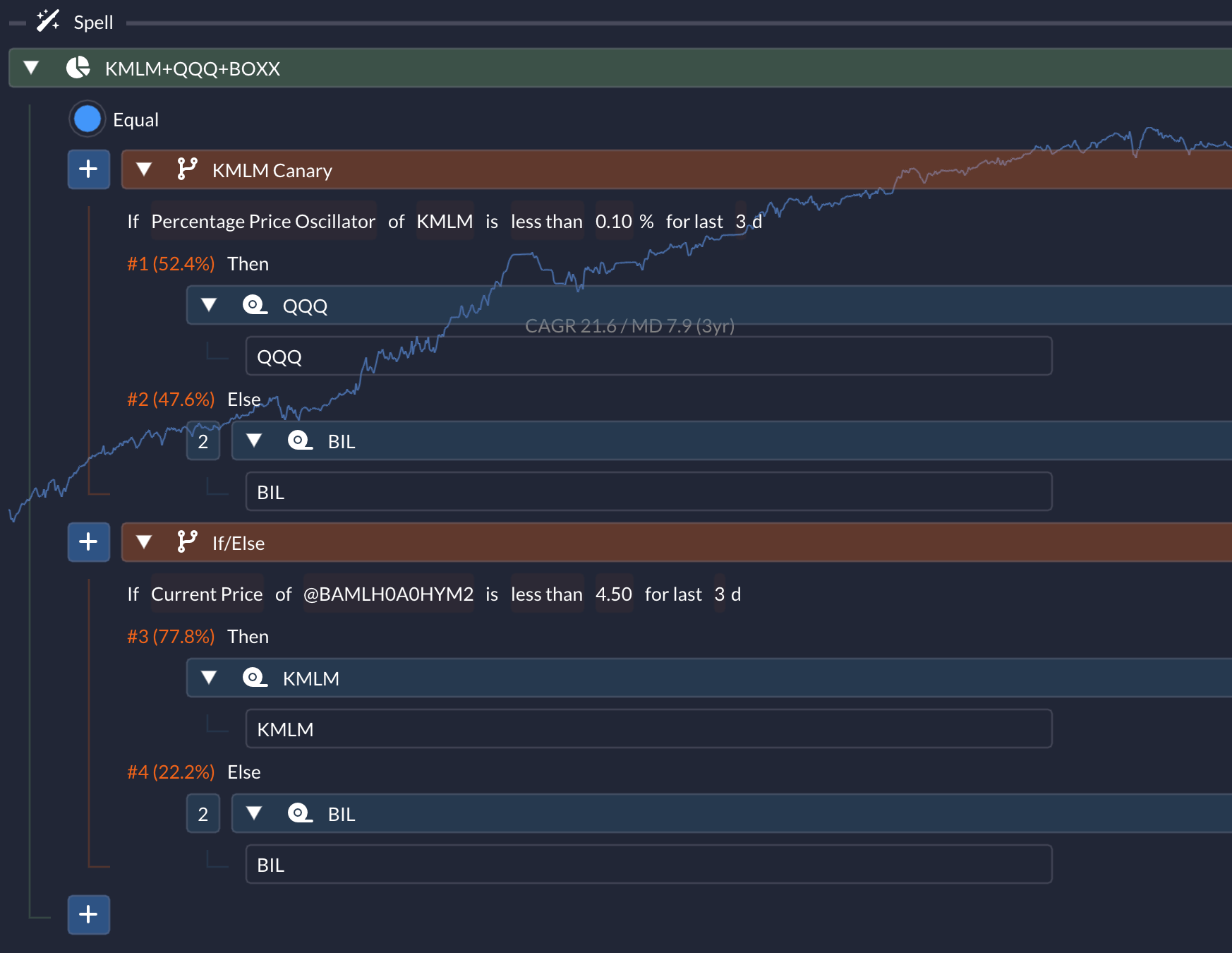The width and height of the screenshot is (1232, 953).
Task: Edit the 3 day lookback in If/Else
Action: [x=719, y=594]
